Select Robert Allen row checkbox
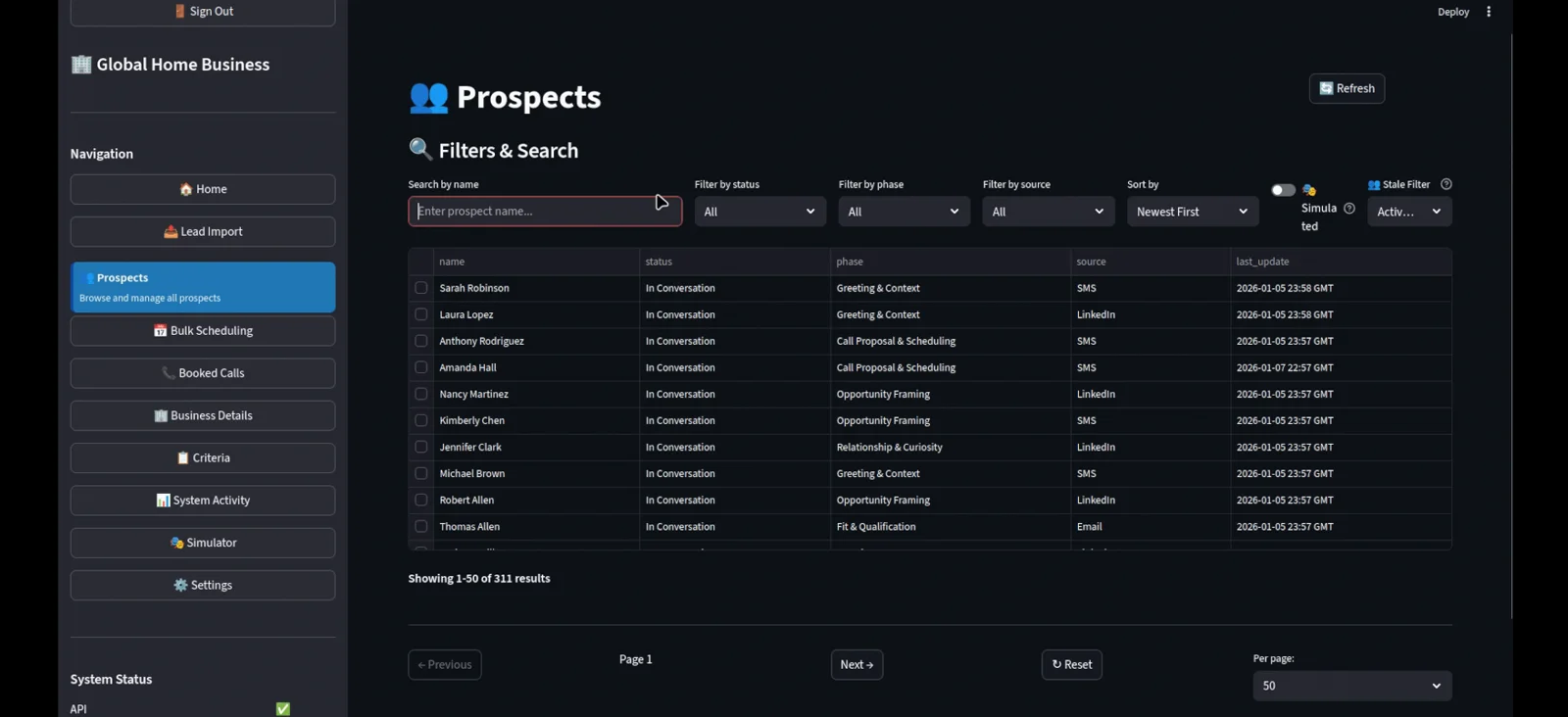The height and width of the screenshot is (717, 1568). [x=421, y=500]
